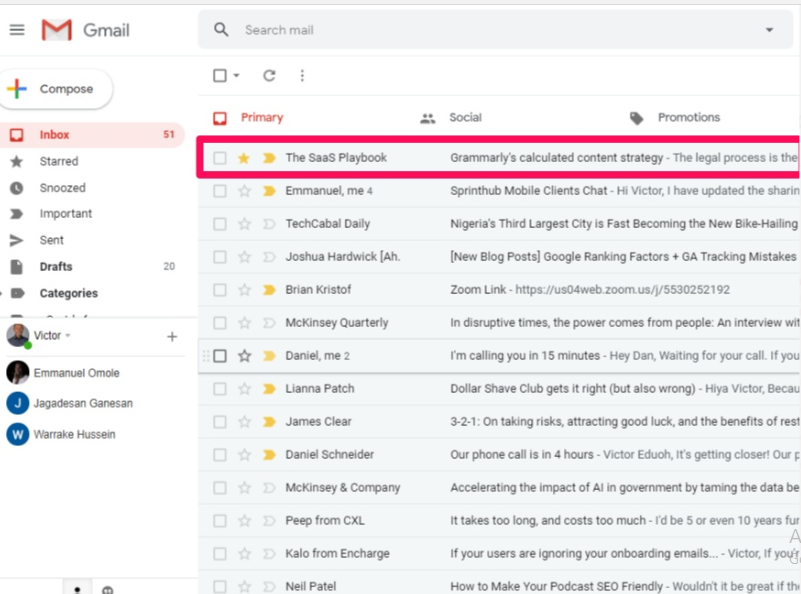Open the Sprinthub Mobile Clients Chat email

click(x=499, y=191)
